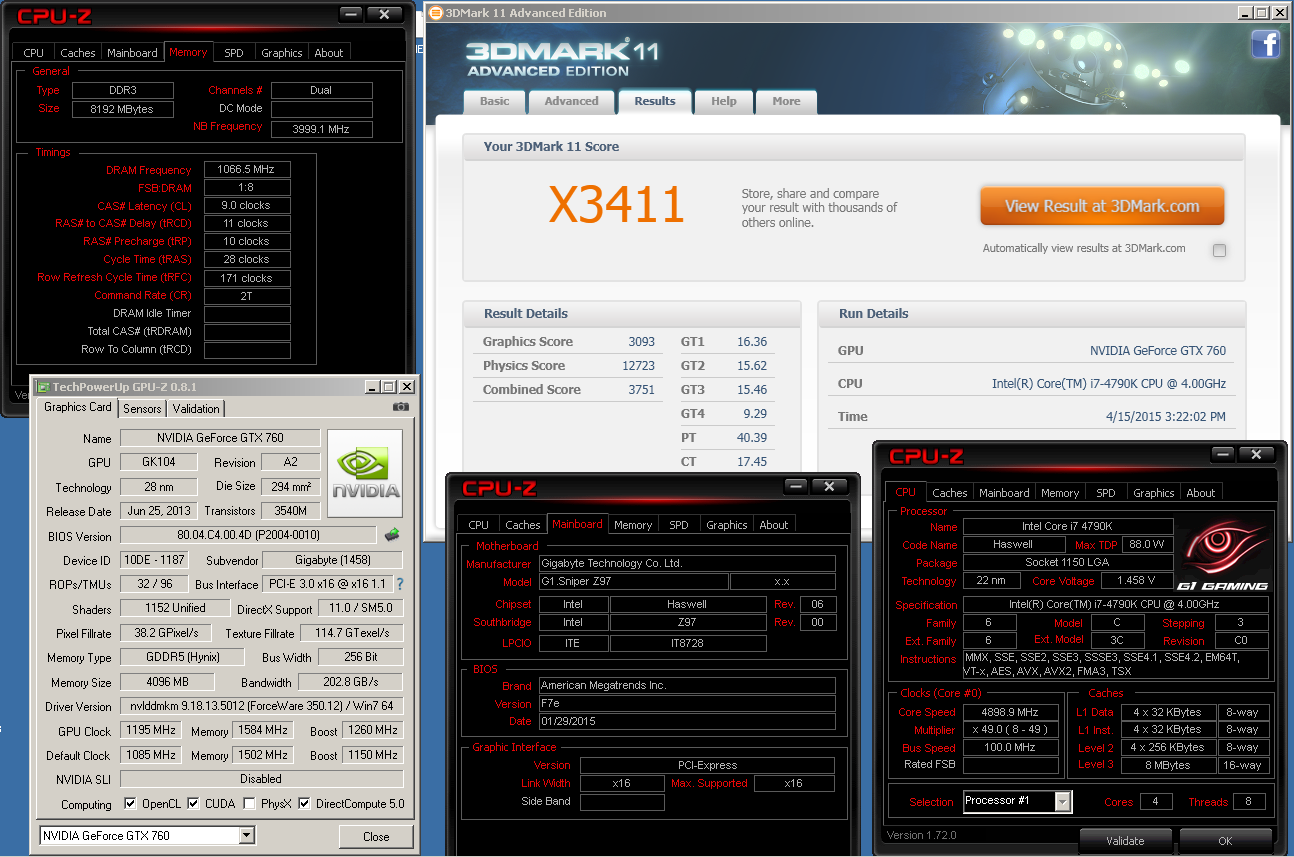The image size is (1294, 857).
Task: Click the DRAM Frequency value 1066.5 MHz
Action: (247, 170)
